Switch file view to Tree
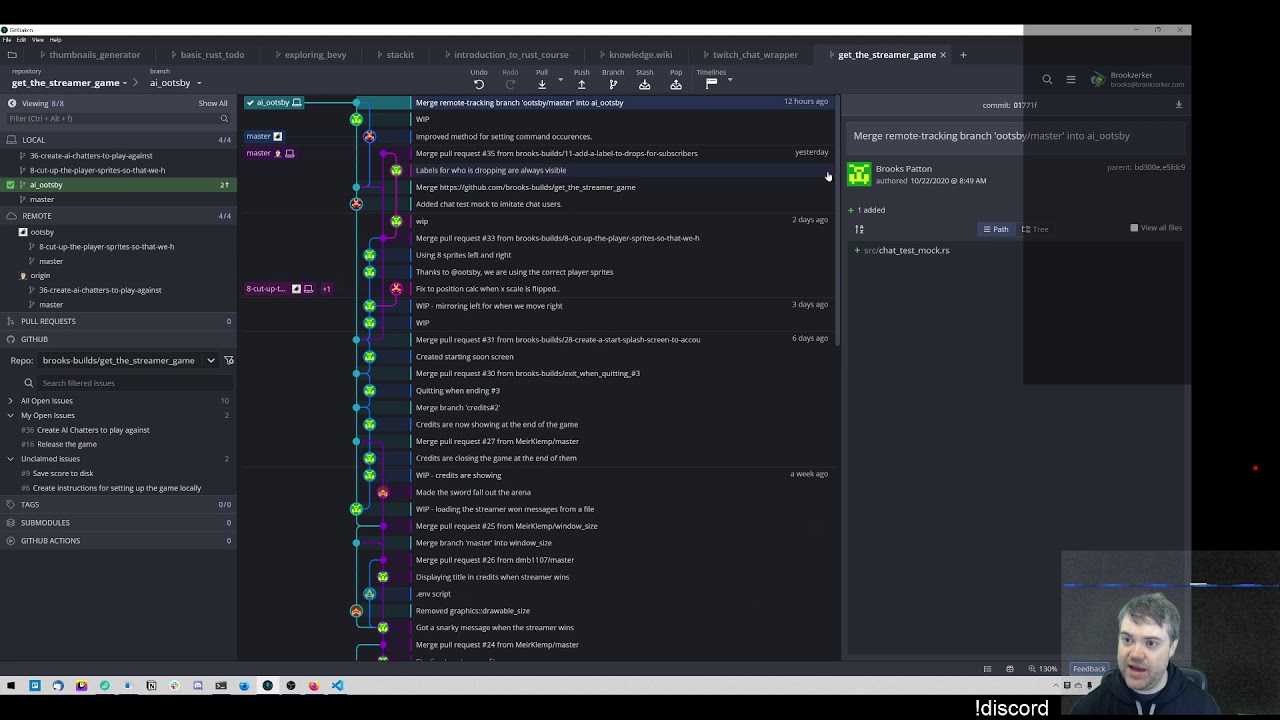The width and height of the screenshot is (1280, 720). [x=1036, y=229]
